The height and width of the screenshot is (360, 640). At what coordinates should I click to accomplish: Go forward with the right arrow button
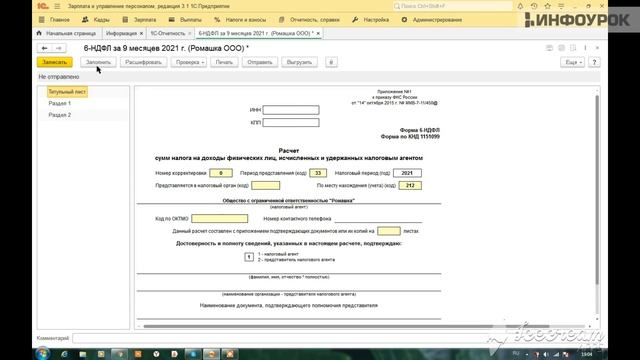(x=58, y=48)
